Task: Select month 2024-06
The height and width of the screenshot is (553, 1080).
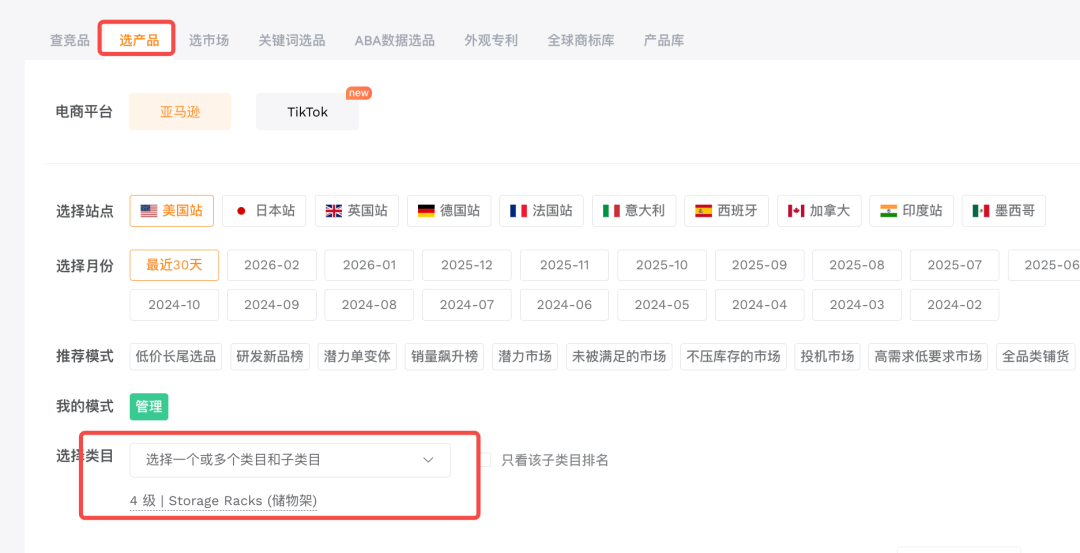Action: (x=565, y=305)
